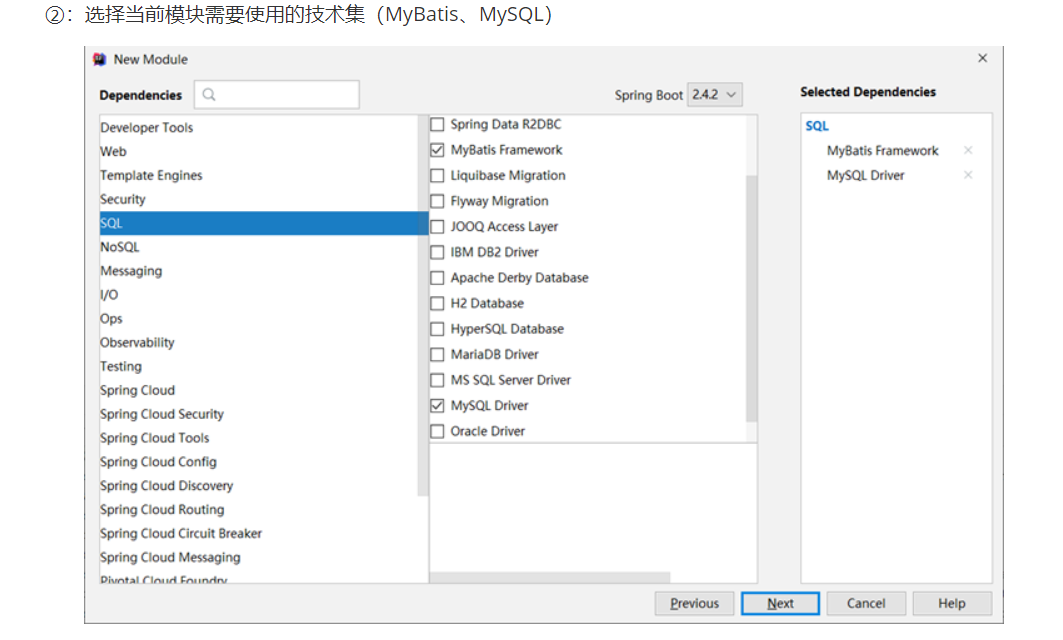Click the search magnifier icon in Dependencies field
Viewport: 1063px width, 640px height.
(209, 95)
